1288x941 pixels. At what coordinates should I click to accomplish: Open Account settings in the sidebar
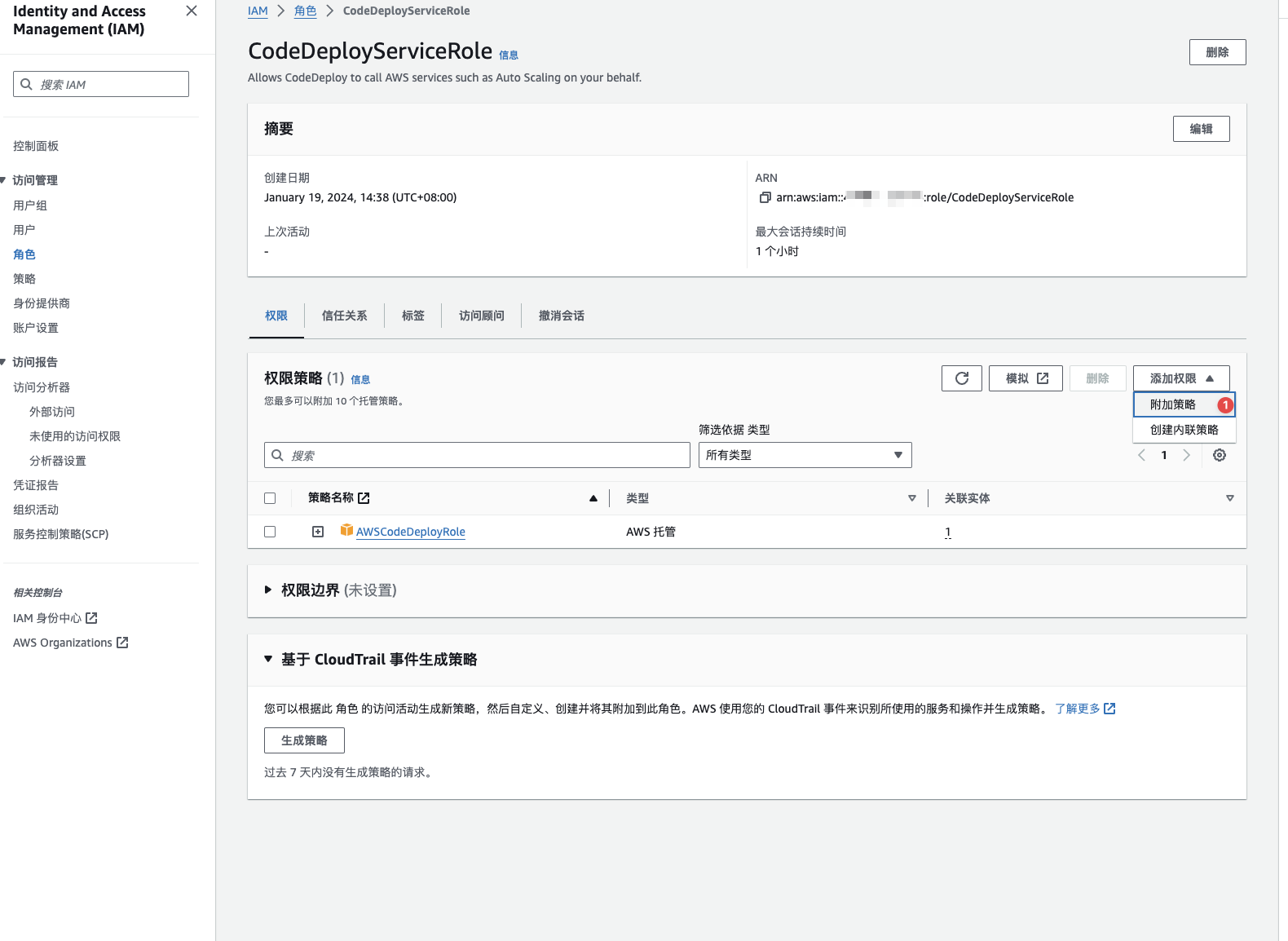click(x=36, y=328)
